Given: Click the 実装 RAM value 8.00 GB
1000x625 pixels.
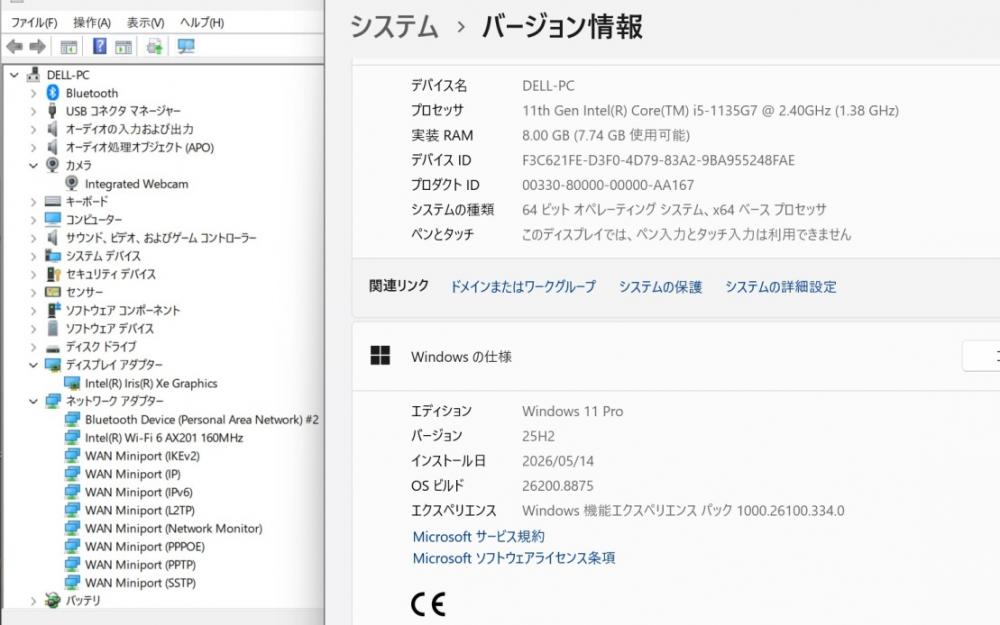Looking at the screenshot, I should click(x=605, y=135).
